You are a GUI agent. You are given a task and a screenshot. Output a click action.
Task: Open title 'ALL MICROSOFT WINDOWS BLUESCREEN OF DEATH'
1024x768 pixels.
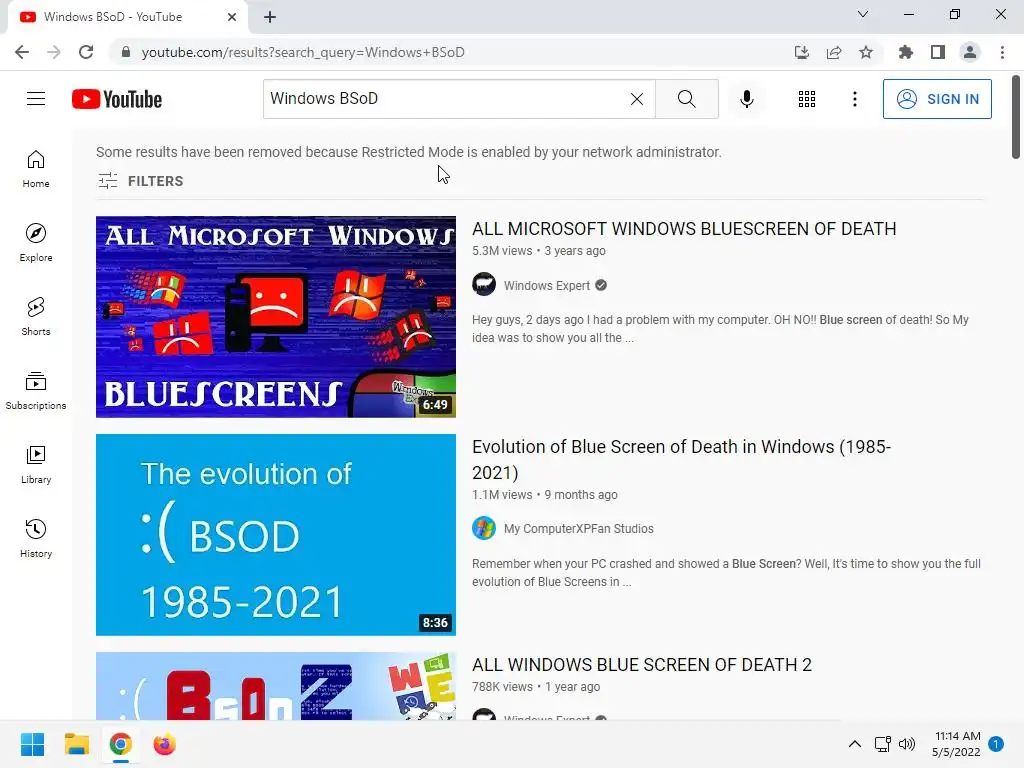click(684, 229)
